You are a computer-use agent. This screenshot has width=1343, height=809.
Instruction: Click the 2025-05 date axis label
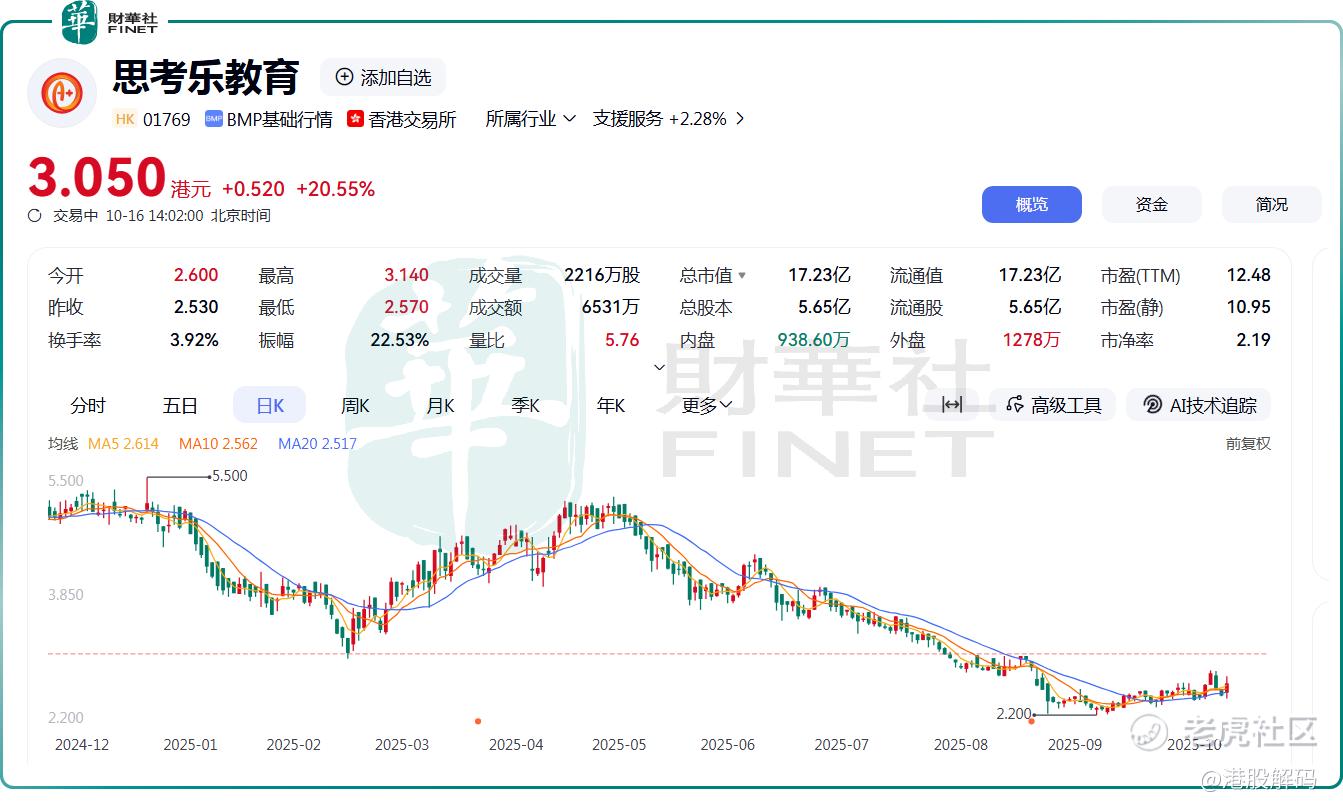tap(619, 745)
